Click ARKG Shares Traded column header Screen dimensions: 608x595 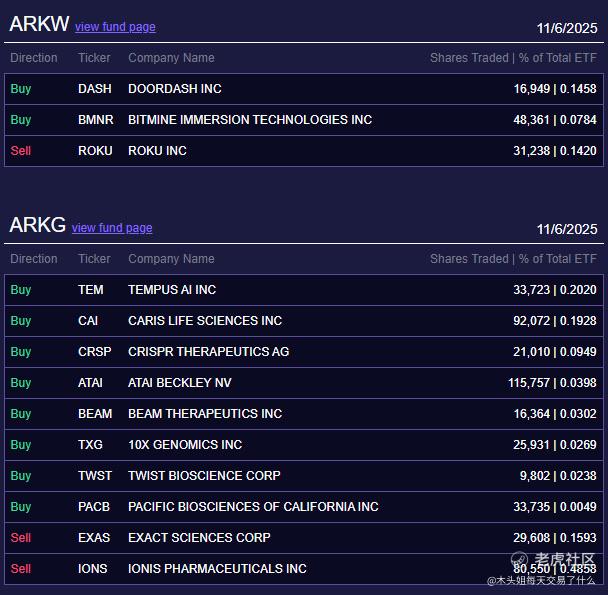(x=513, y=259)
